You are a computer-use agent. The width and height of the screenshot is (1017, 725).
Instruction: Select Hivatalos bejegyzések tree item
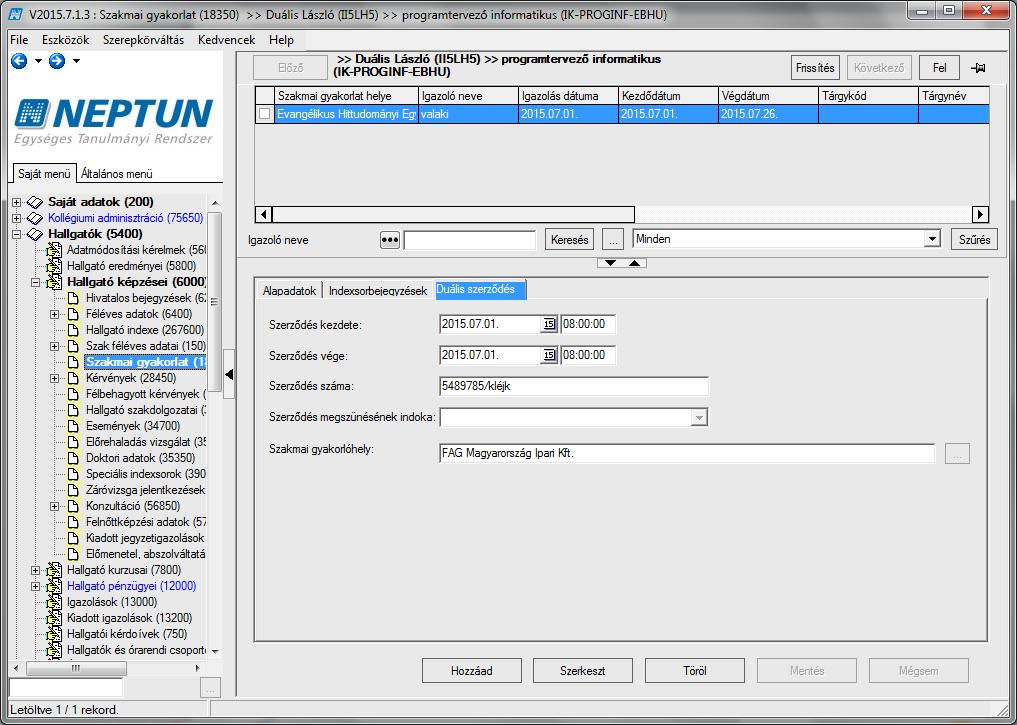tap(146, 298)
